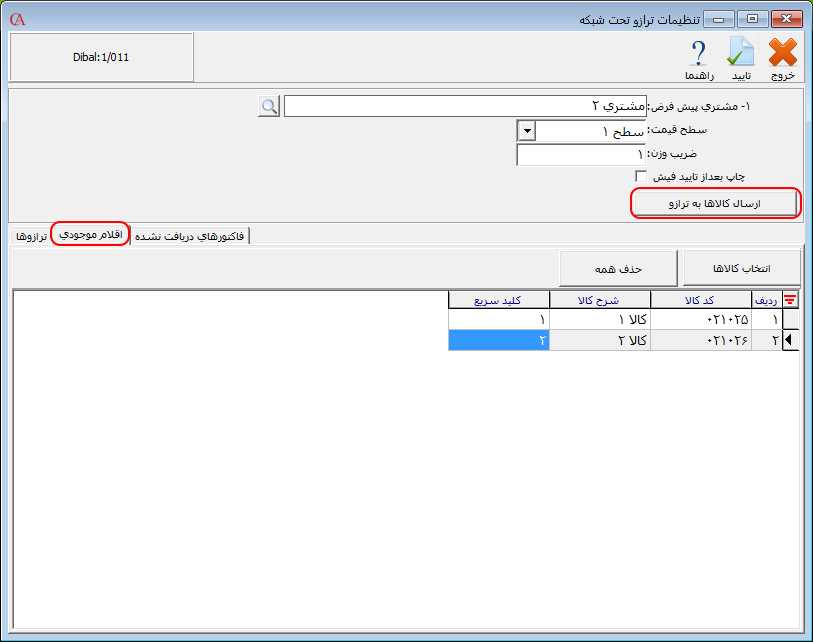Switch to the scales tab (ترازوها)

(31, 236)
